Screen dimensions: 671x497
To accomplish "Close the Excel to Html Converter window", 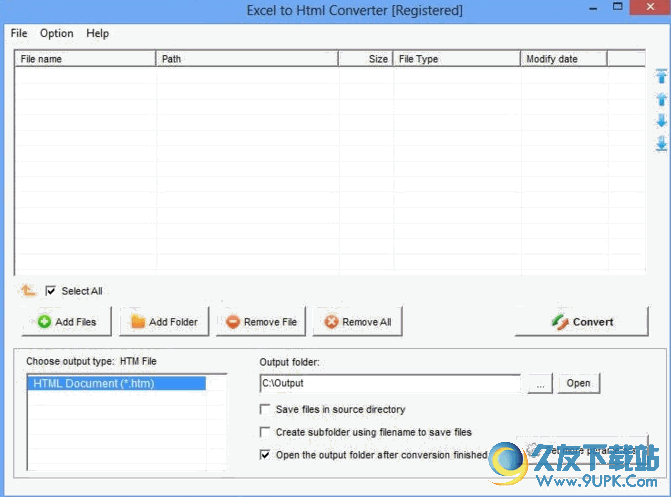I will pos(650,7).
